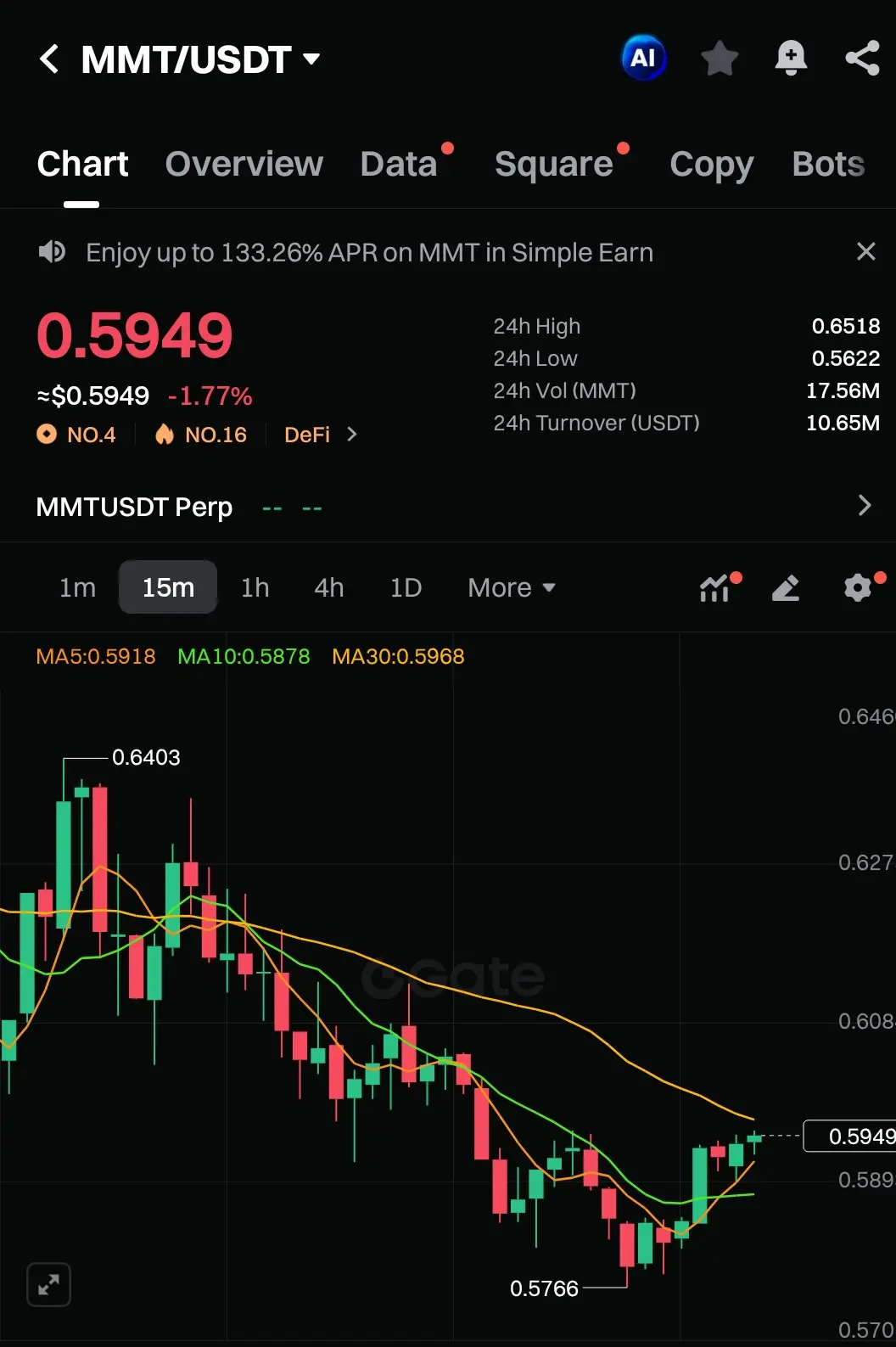This screenshot has height=1347, width=896.
Task: Open the Simple Earn 133.26% APR announcement
Action: (369, 252)
